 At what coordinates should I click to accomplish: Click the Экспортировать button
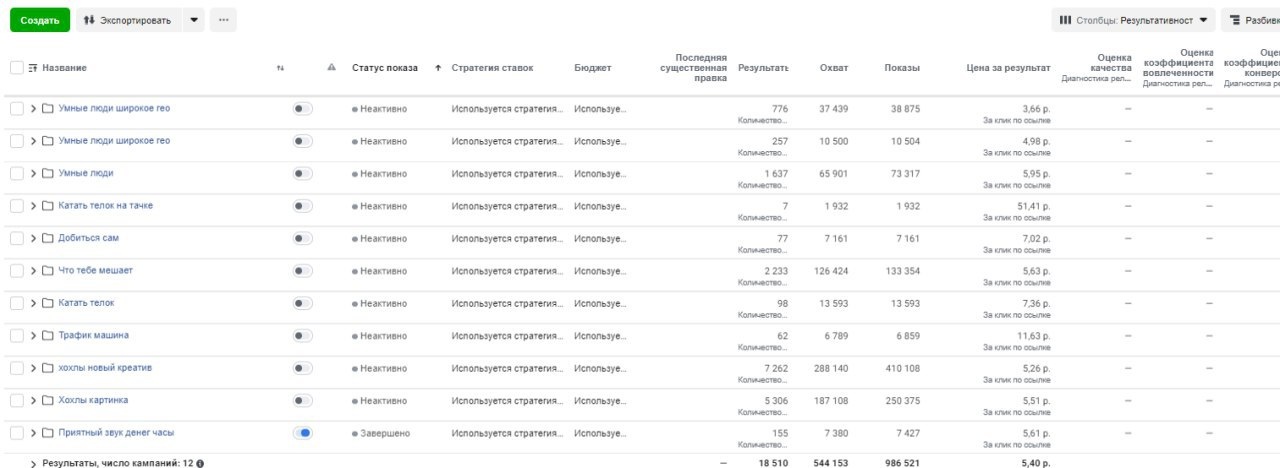(x=129, y=20)
